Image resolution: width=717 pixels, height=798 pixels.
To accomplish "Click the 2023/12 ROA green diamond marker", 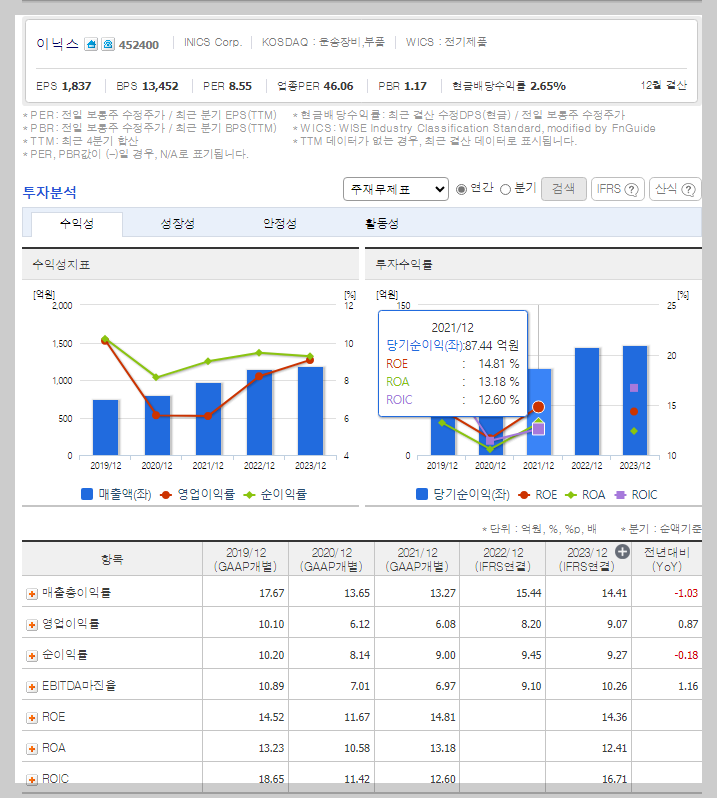I will [x=634, y=431].
